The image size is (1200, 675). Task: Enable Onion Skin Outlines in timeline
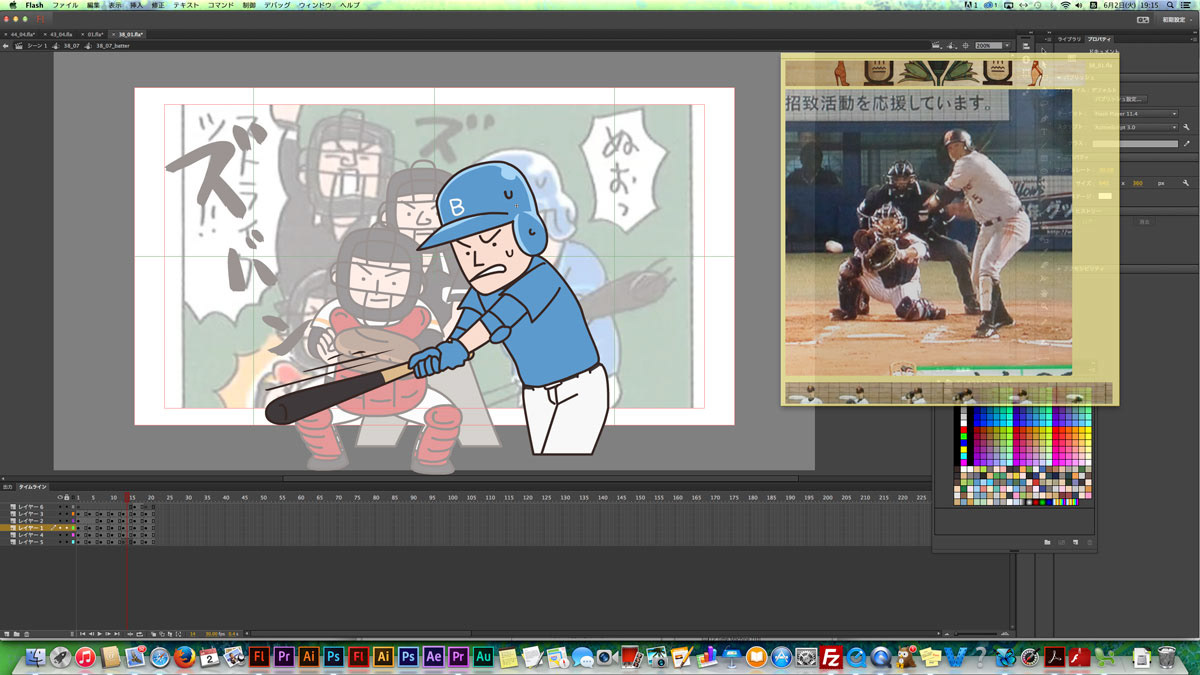162,634
